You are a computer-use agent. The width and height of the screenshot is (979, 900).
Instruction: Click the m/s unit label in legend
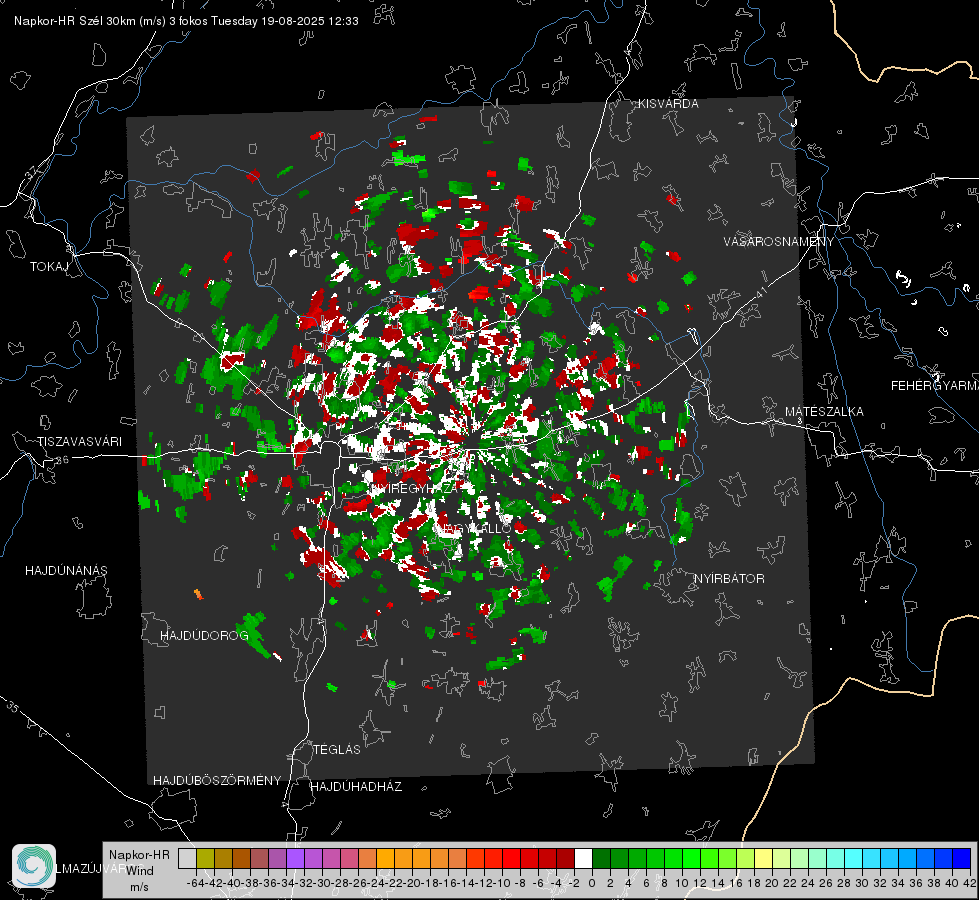pyautogui.click(x=139, y=887)
